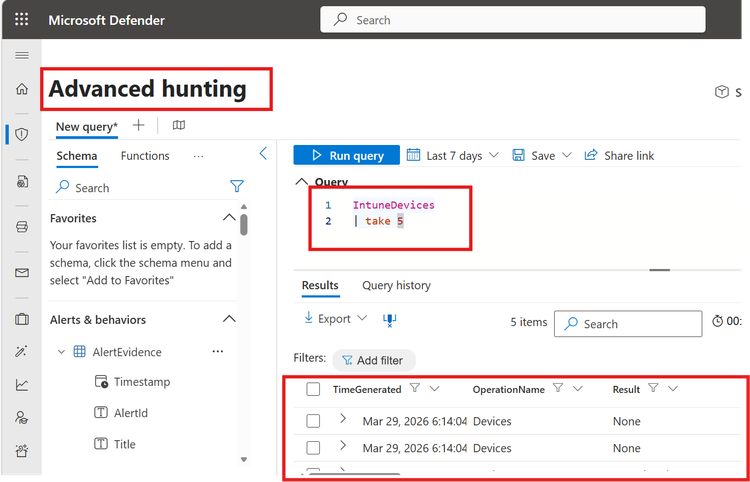The width and height of the screenshot is (750, 482).
Task: Open the bottom sidebar person-sparkle icon
Action: 22,450
